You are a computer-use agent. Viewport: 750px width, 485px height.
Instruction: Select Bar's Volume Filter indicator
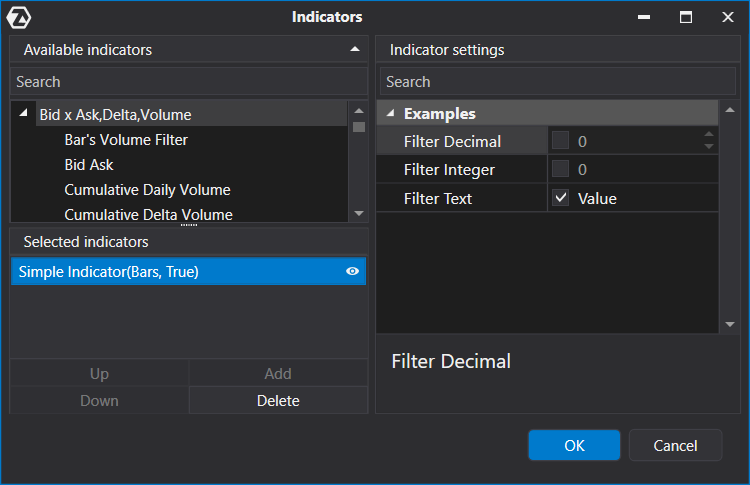pos(126,140)
